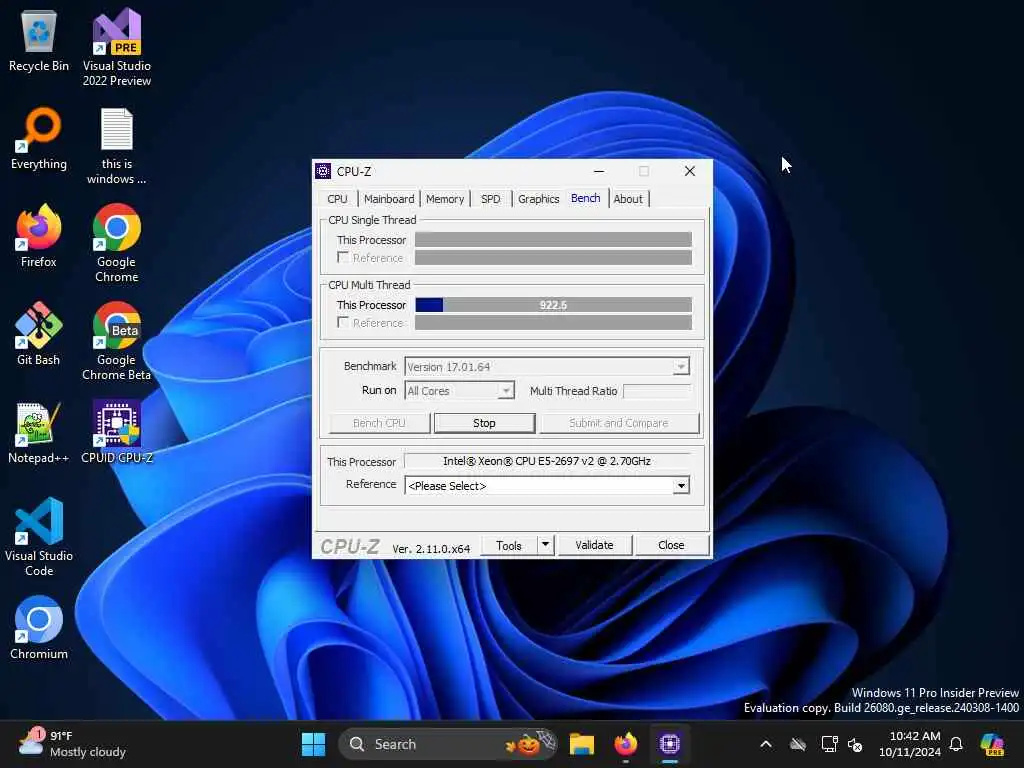Click the cloud sync tray icon

[x=797, y=744]
